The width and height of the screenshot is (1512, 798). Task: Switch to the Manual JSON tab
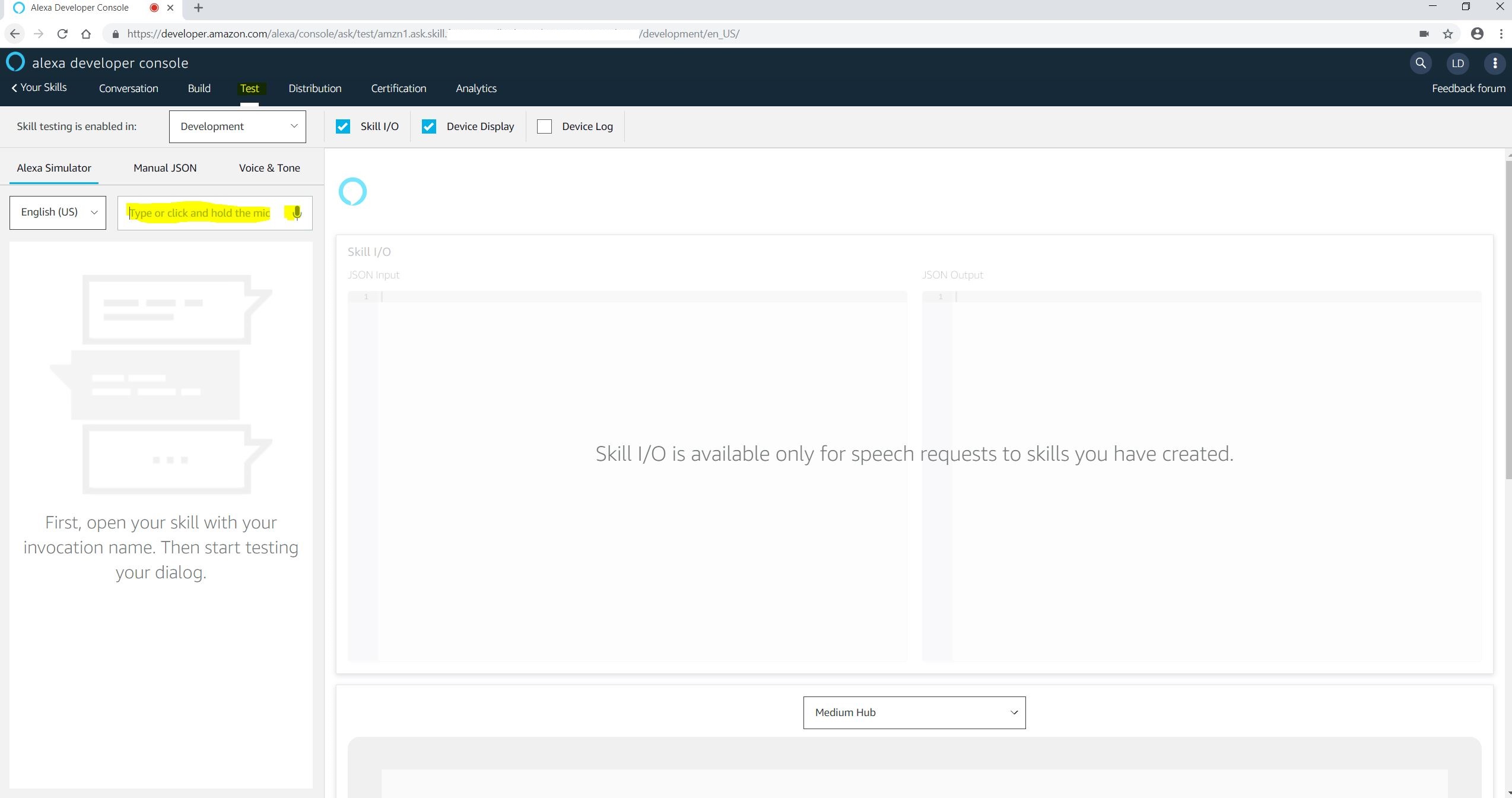pyautogui.click(x=165, y=168)
